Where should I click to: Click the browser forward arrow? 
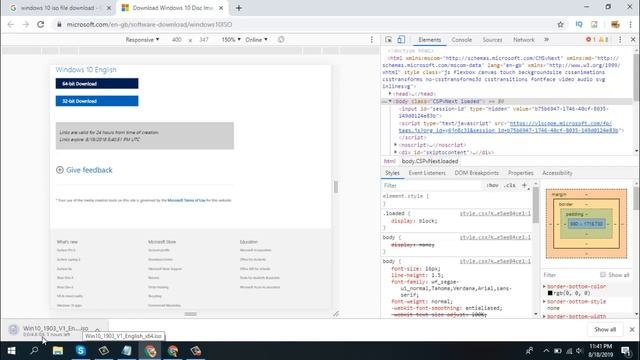pos(26,24)
